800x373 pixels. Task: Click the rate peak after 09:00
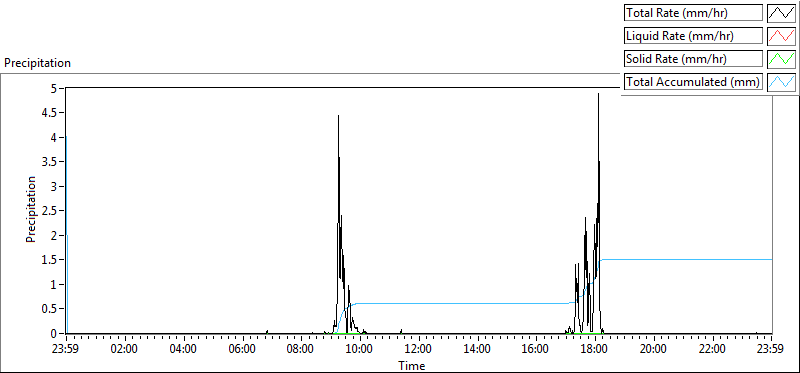(338, 117)
